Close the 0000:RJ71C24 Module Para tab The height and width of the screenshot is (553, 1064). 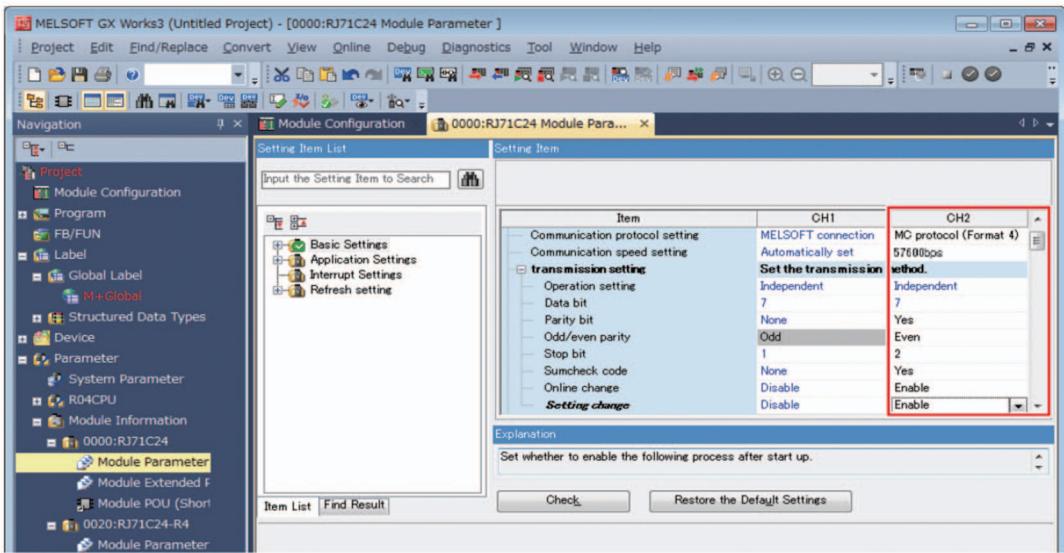pos(643,124)
